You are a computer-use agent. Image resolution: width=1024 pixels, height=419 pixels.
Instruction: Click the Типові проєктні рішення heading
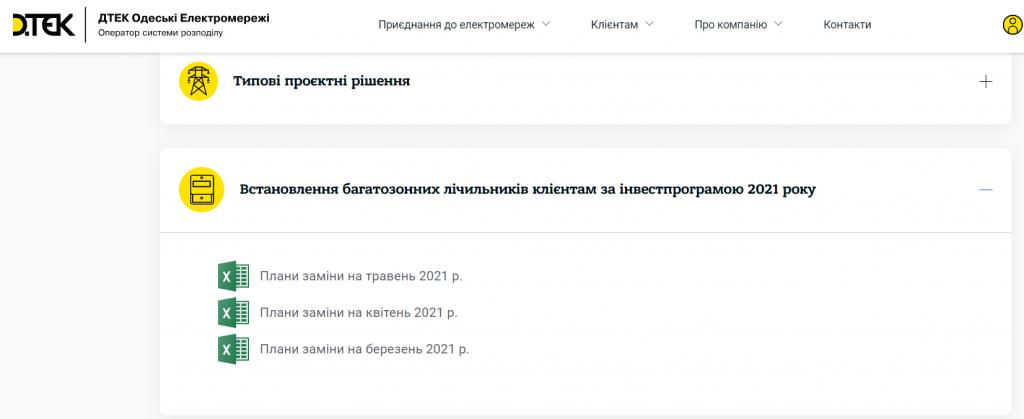[x=321, y=81]
